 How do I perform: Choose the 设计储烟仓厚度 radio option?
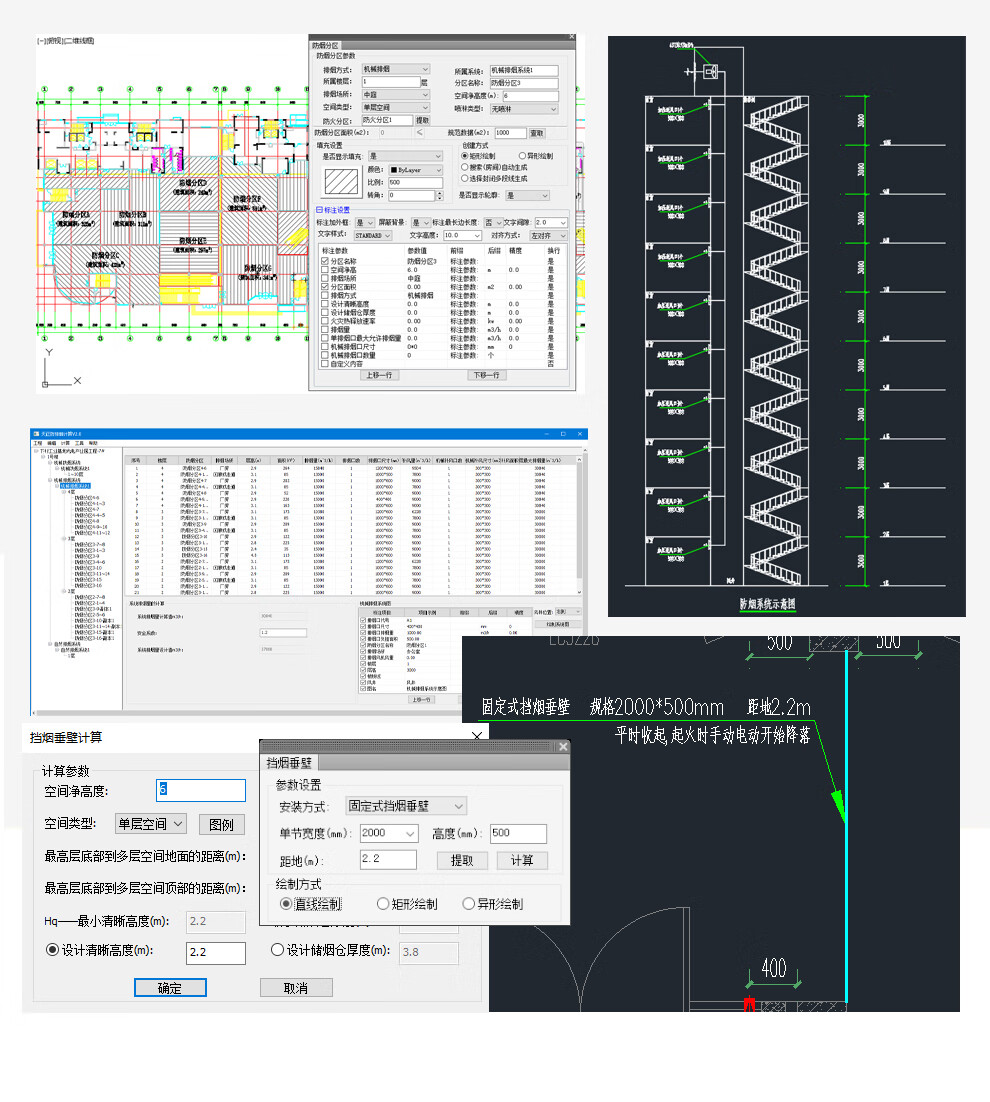(277, 950)
